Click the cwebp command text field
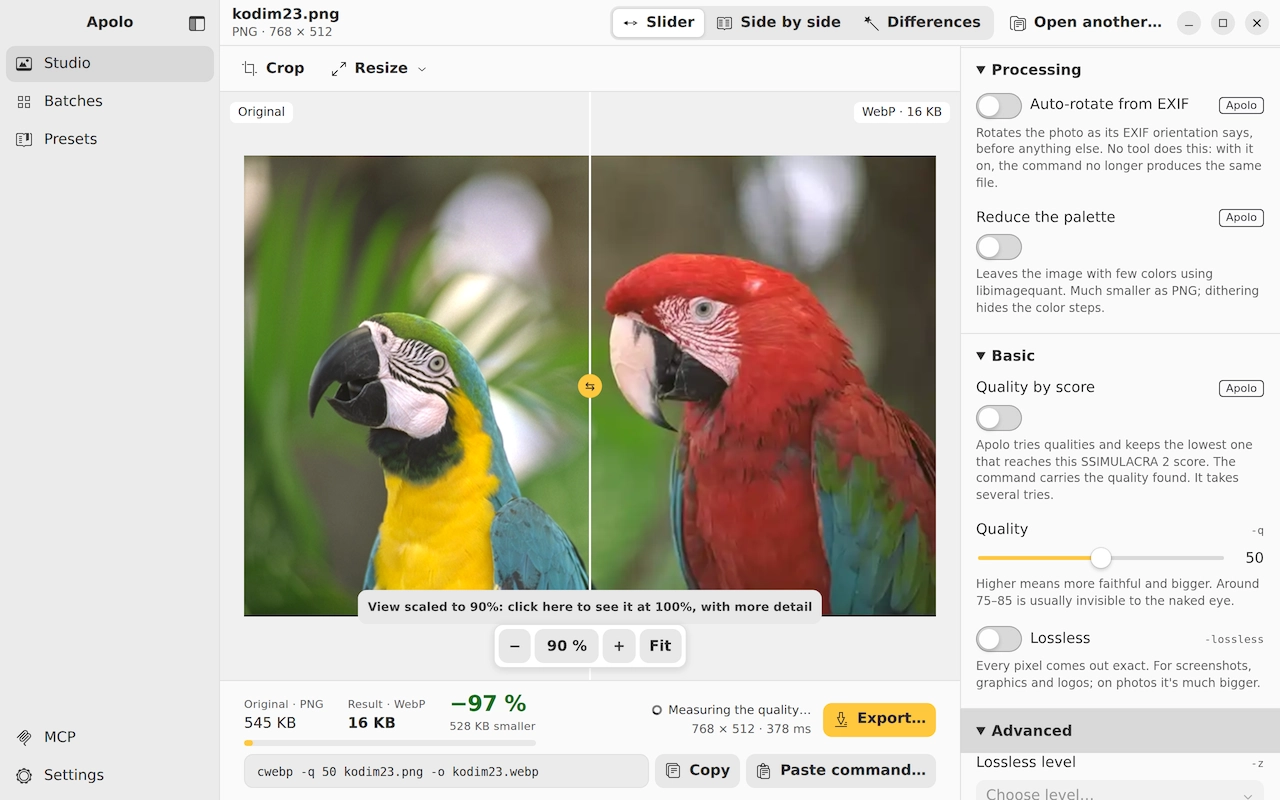This screenshot has width=1280, height=800. point(446,771)
